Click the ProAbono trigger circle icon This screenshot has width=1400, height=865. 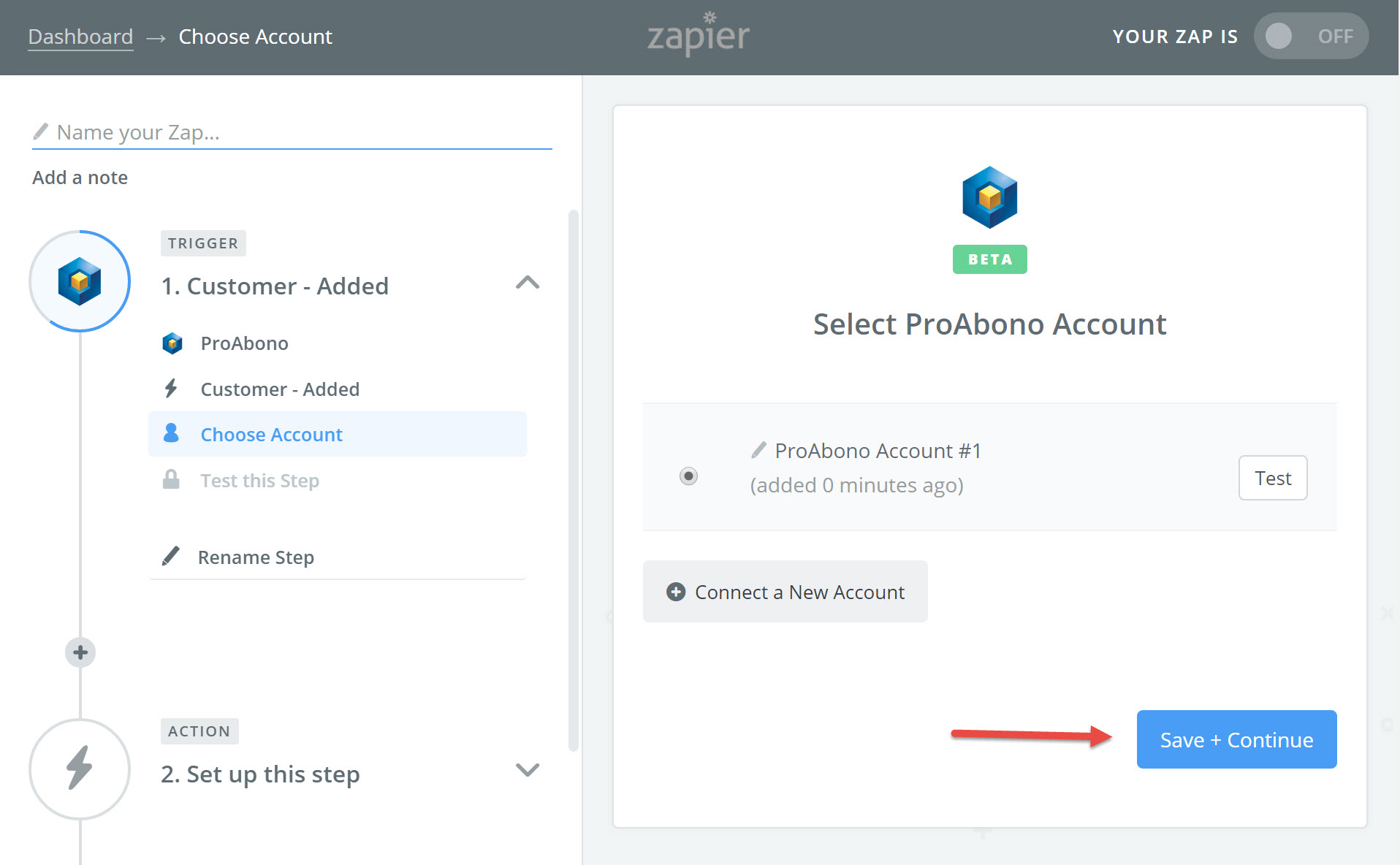pyautogui.click(x=80, y=281)
